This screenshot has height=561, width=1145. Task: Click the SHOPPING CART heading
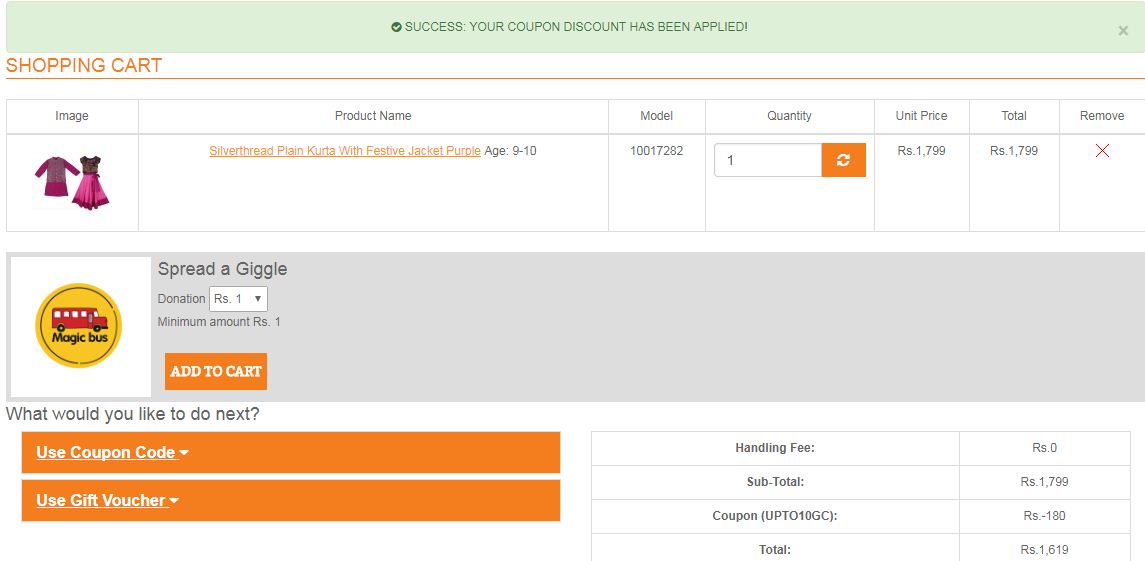point(84,66)
